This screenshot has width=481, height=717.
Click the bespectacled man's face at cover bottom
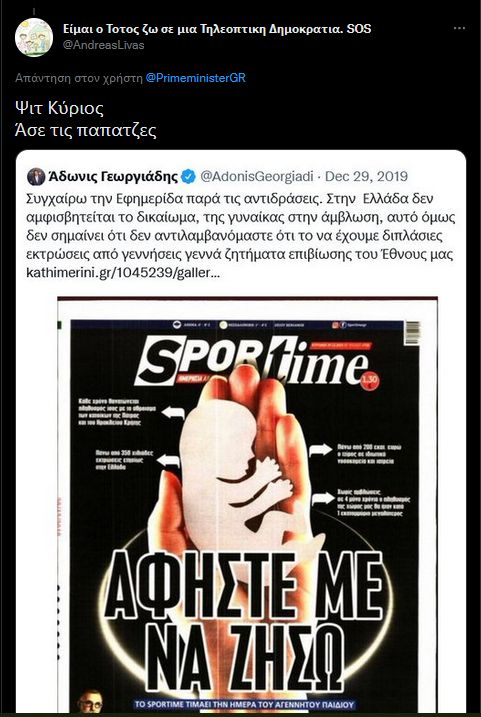(90, 702)
